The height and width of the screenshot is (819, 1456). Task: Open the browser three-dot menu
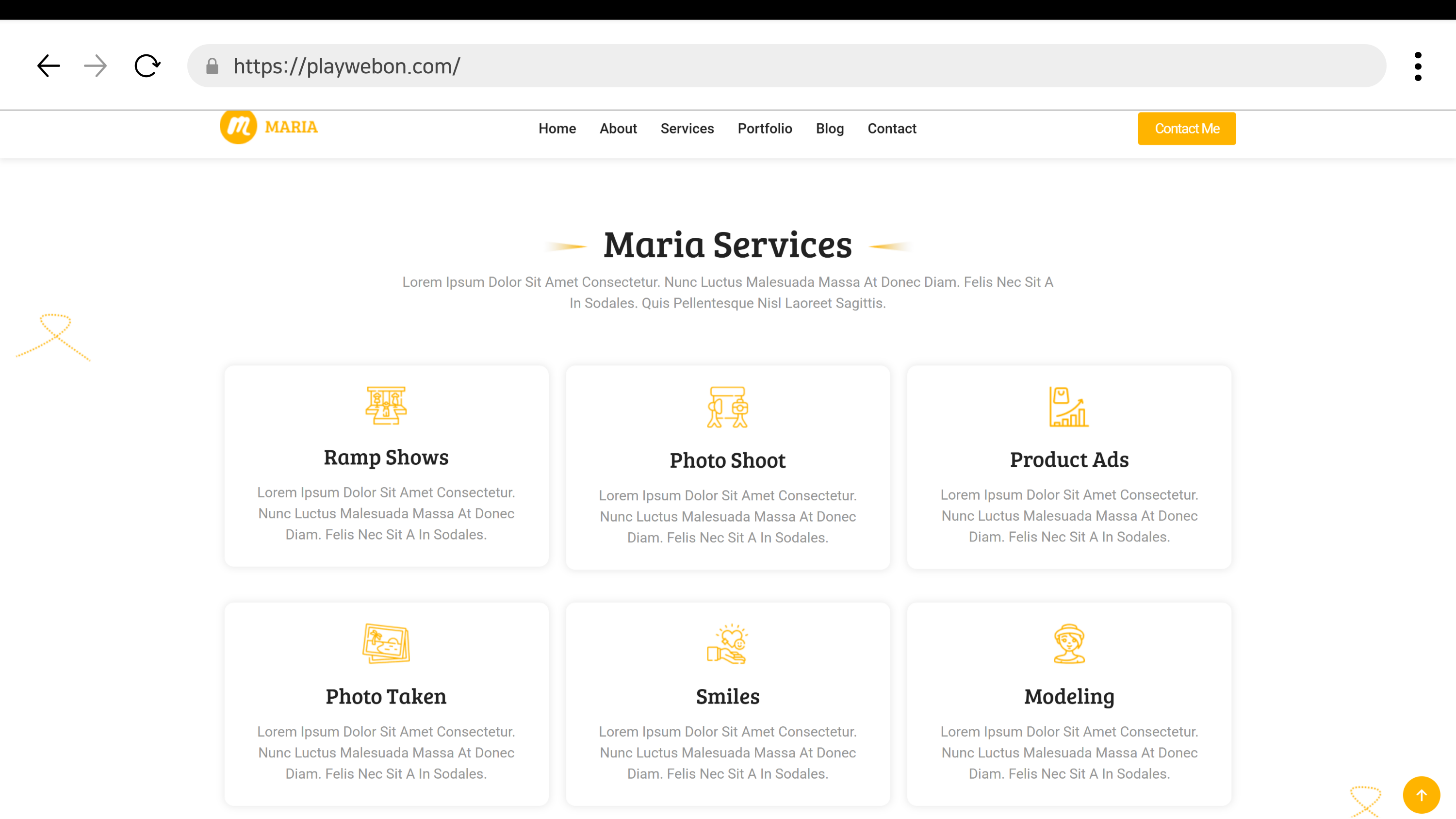[x=1418, y=66]
